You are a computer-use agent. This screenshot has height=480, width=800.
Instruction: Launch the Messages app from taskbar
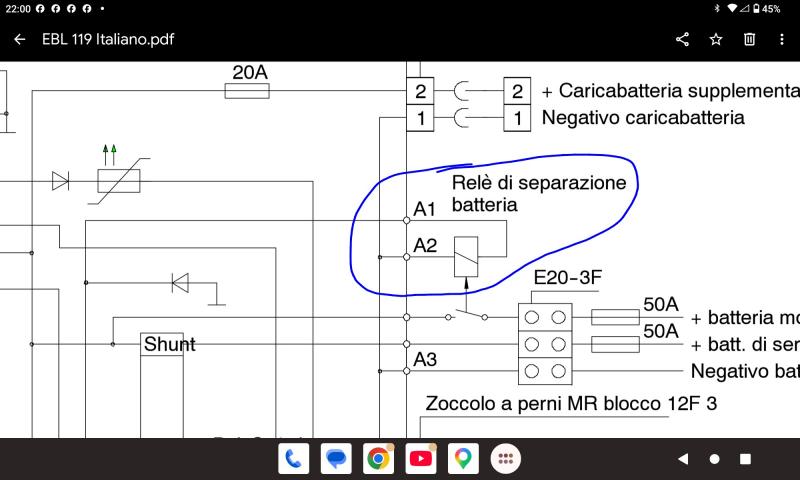click(336, 459)
